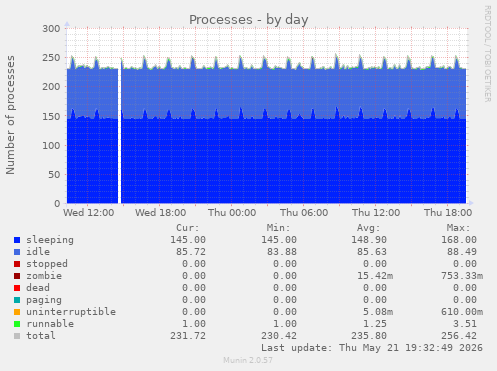Select the 'uninterruptible' legend label
This screenshot has height=371, width=497.
(x=71, y=312)
